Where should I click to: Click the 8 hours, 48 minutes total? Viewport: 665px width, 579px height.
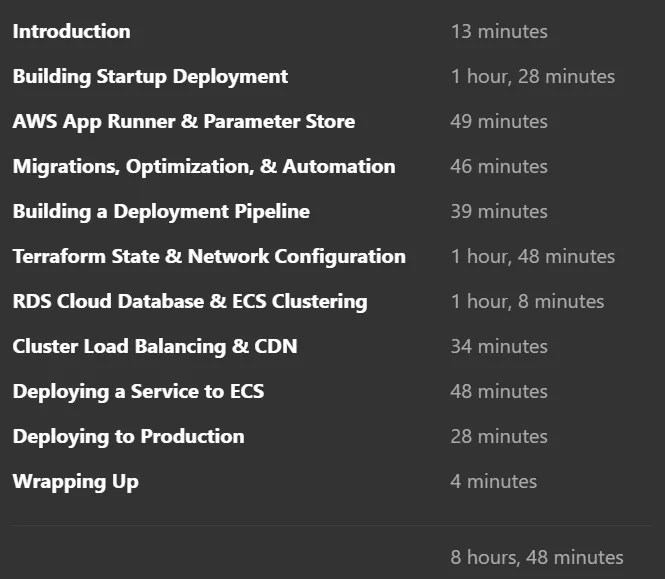(x=537, y=557)
